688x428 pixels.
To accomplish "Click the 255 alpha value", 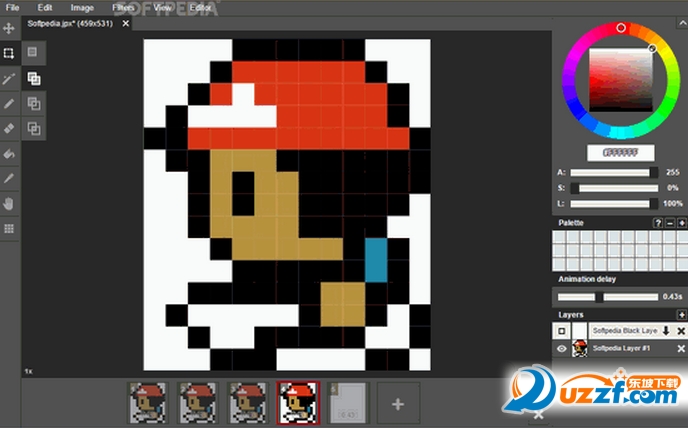I will click(x=673, y=173).
